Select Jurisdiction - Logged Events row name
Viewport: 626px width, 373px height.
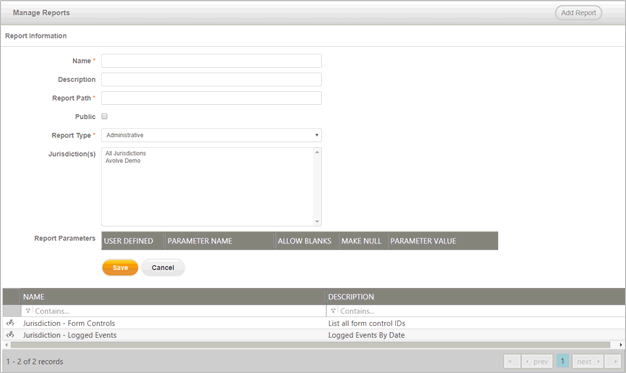click(x=69, y=335)
